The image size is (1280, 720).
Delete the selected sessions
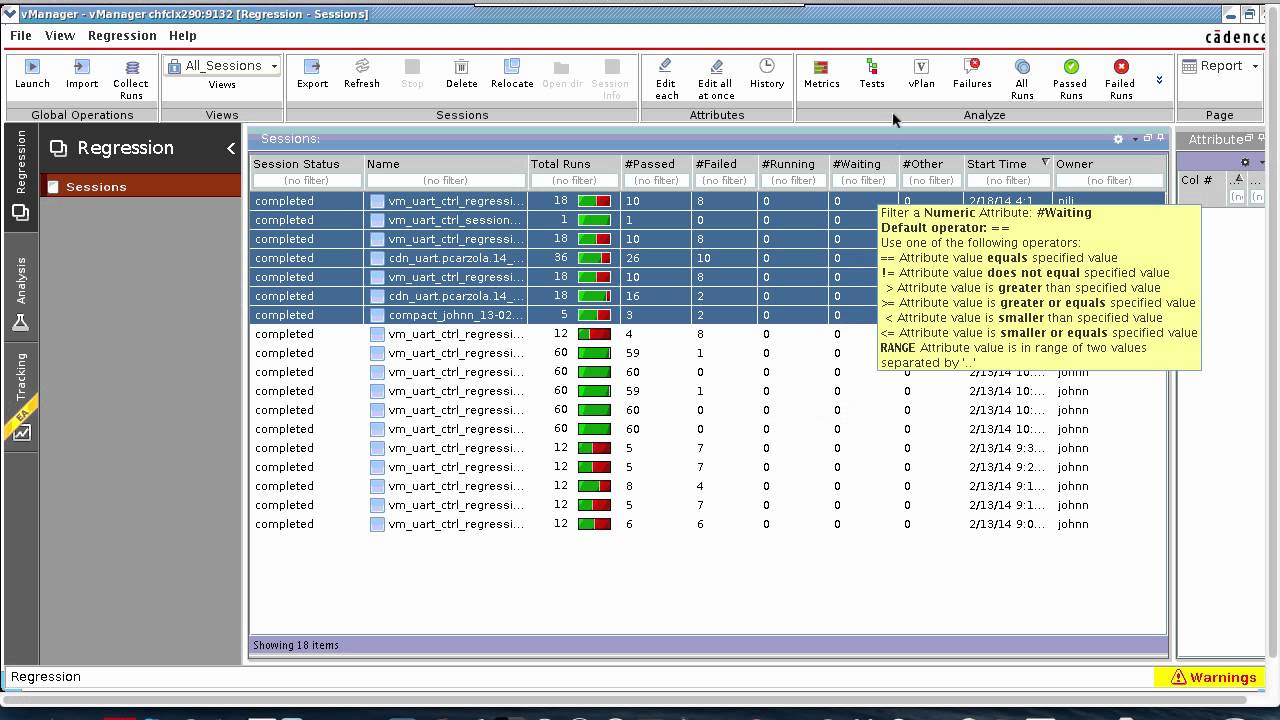(x=461, y=74)
